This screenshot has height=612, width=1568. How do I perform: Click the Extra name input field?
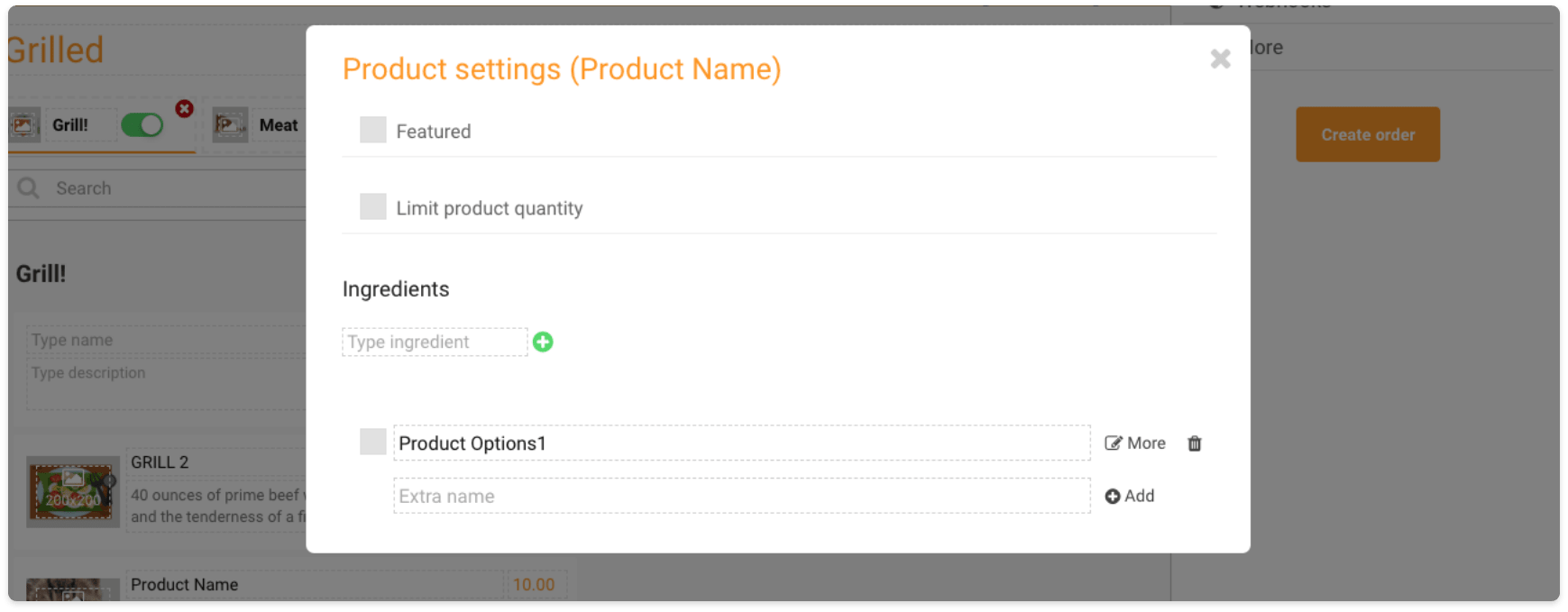pyautogui.click(x=742, y=496)
